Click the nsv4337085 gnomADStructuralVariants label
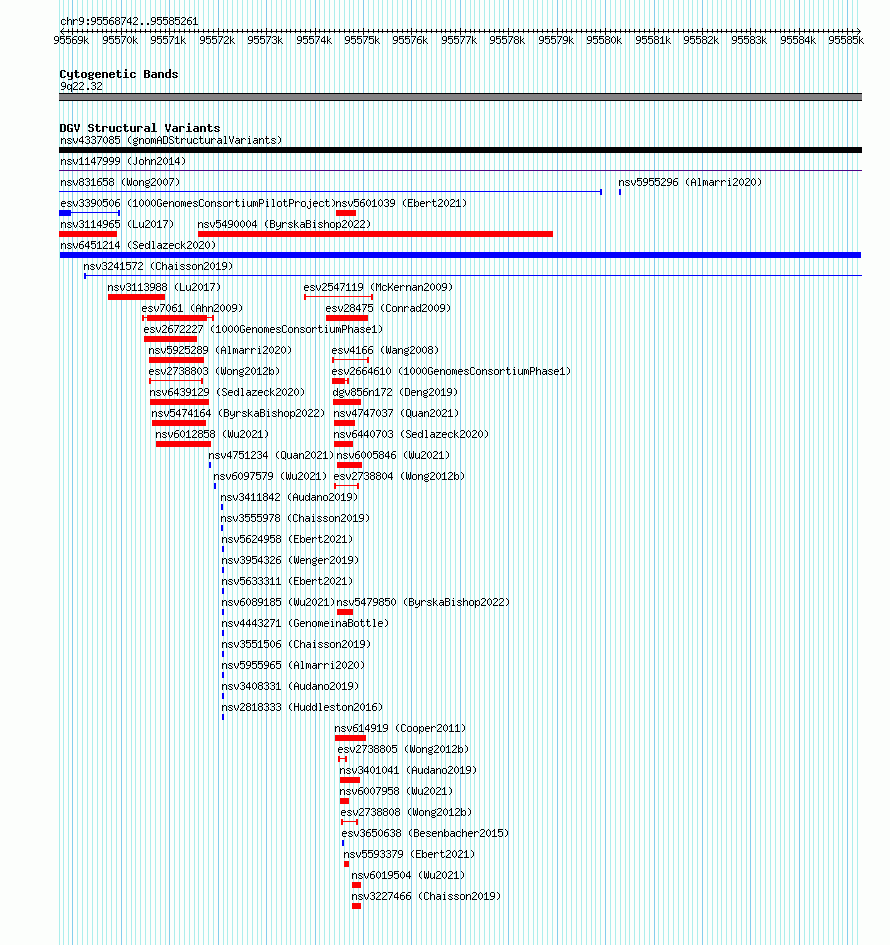This screenshot has width=890, height=945. 171,140
